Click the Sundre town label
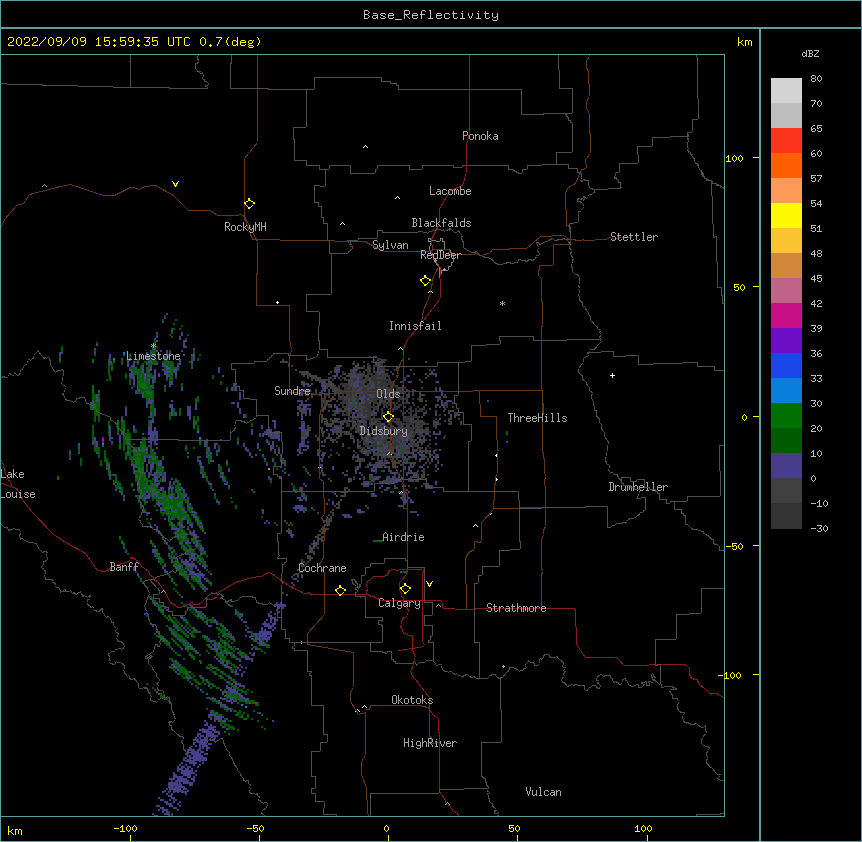The height and width of the screenshot is (842, 862). pos(292,391)
